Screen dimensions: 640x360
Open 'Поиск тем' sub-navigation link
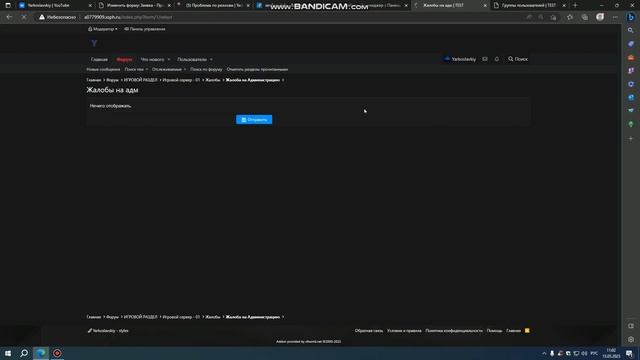point(134,69)
